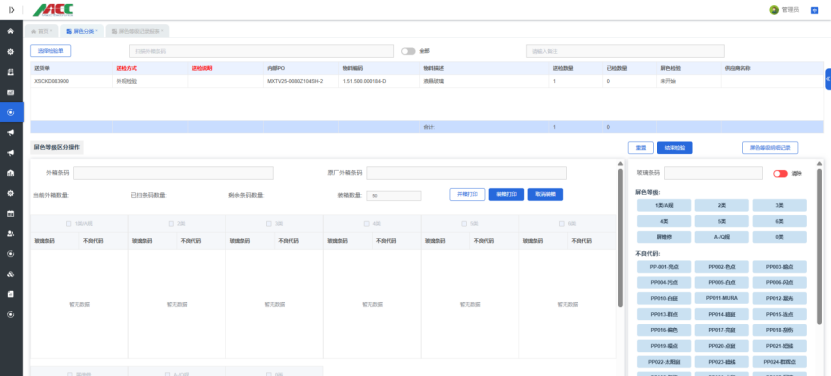
Task: Click the file icon above the last sidebar icon
Action: point(11,294)
